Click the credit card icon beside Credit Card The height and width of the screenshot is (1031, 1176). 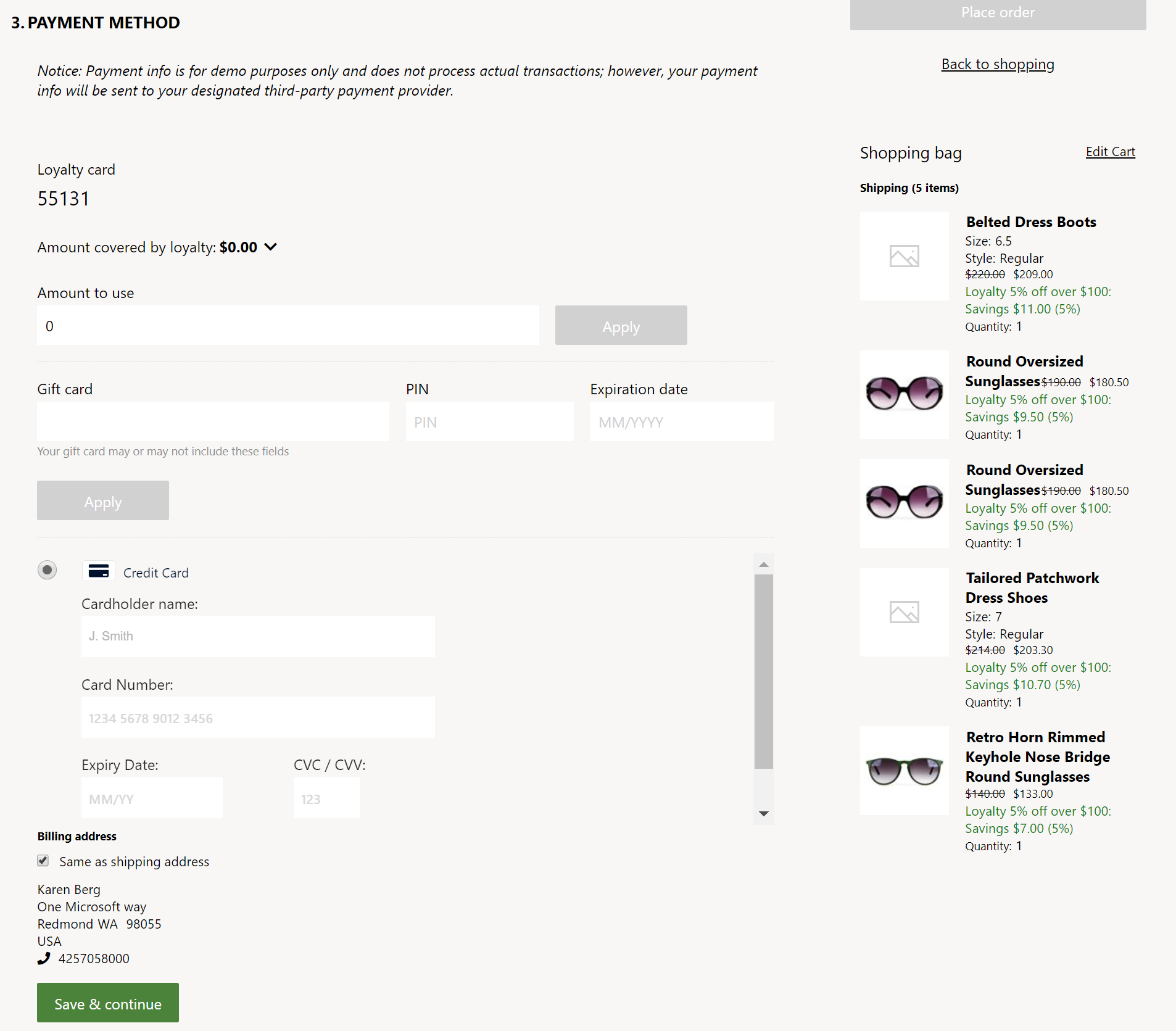[98, 571]
